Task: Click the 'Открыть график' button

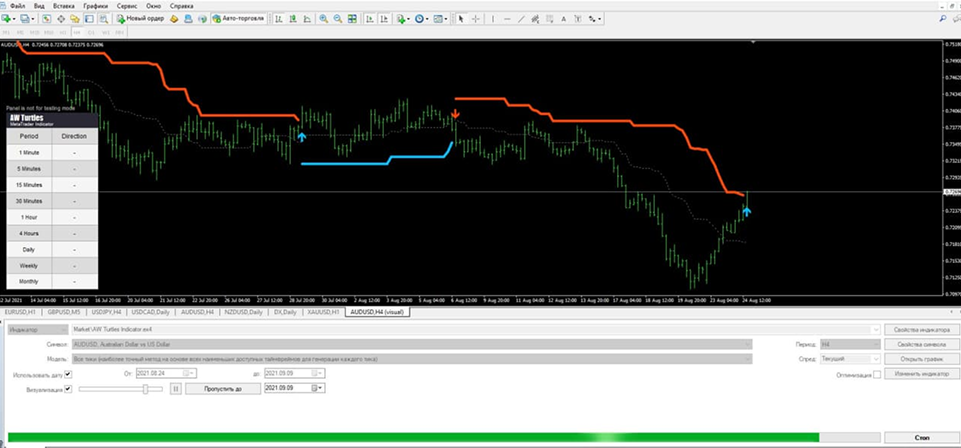Action: point(921,358)
